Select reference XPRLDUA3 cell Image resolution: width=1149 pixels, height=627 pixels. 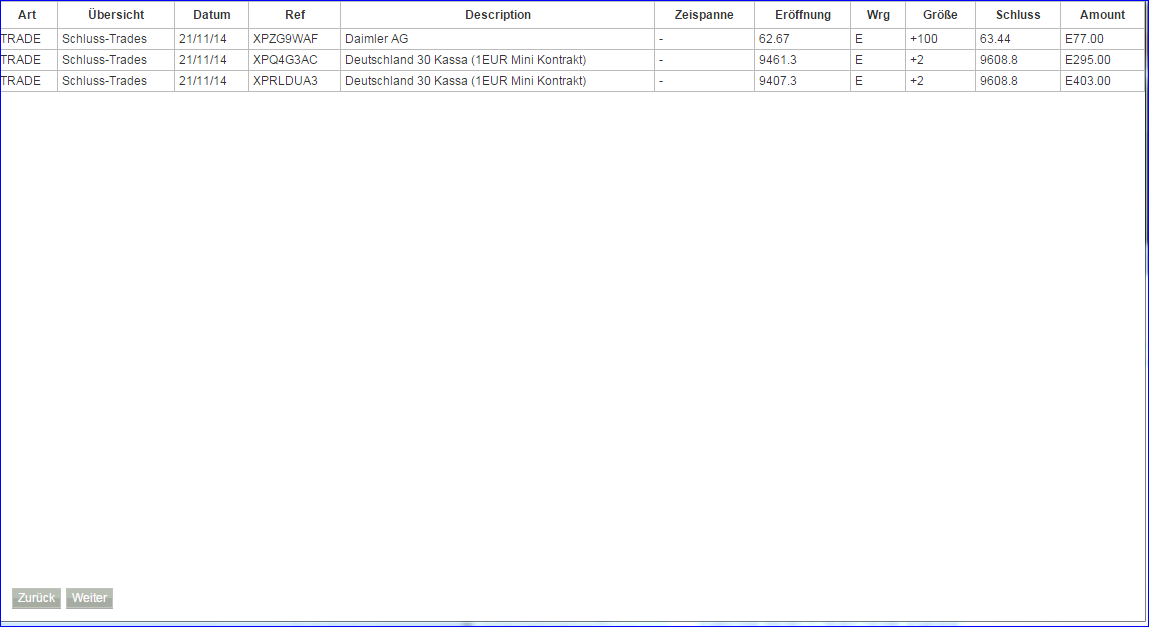click(x=295, y=81)
